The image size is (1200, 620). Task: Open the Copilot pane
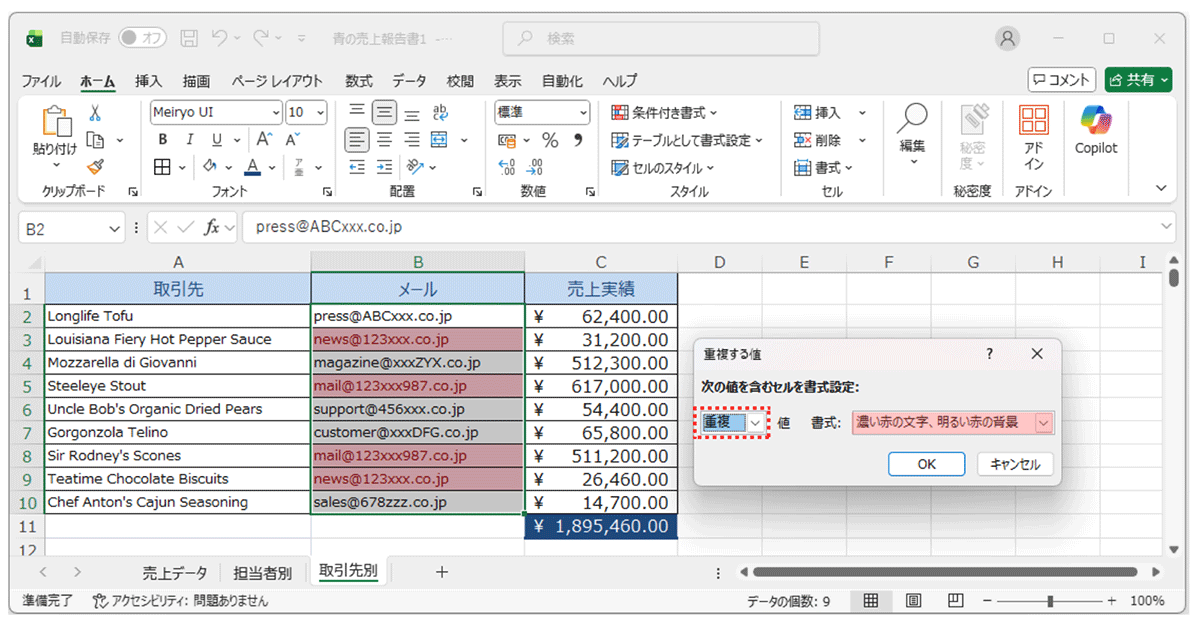pos(1095,130)
